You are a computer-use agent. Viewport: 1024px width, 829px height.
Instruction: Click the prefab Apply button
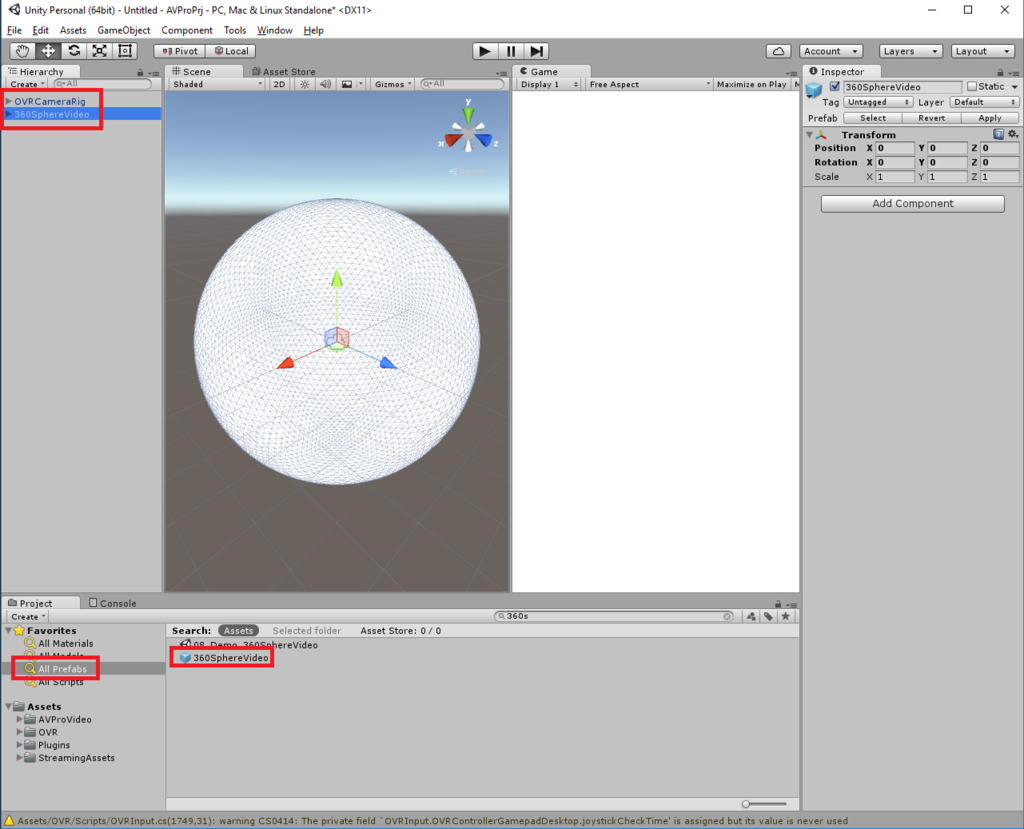point(989,118)
